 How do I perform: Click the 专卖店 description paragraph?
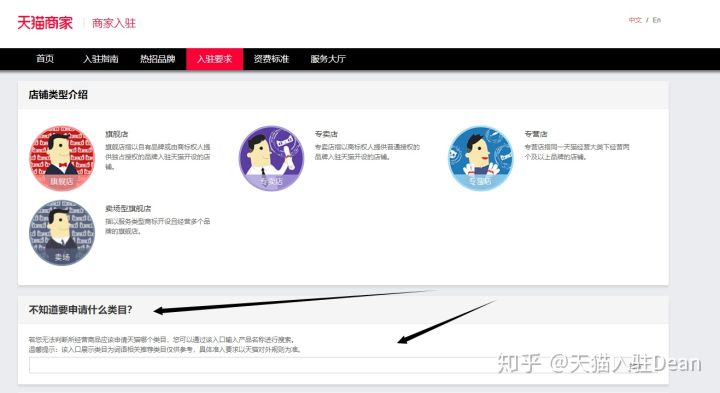[x=367, y=152]
